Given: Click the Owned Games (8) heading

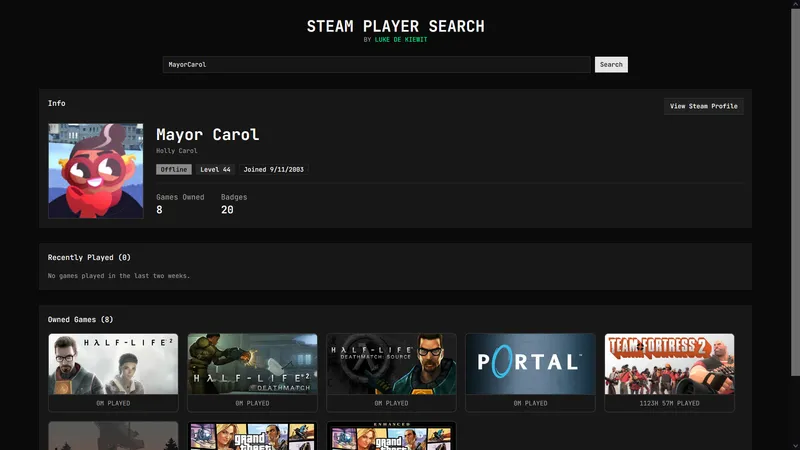Looking at the screenshot, I should (81, 320).
